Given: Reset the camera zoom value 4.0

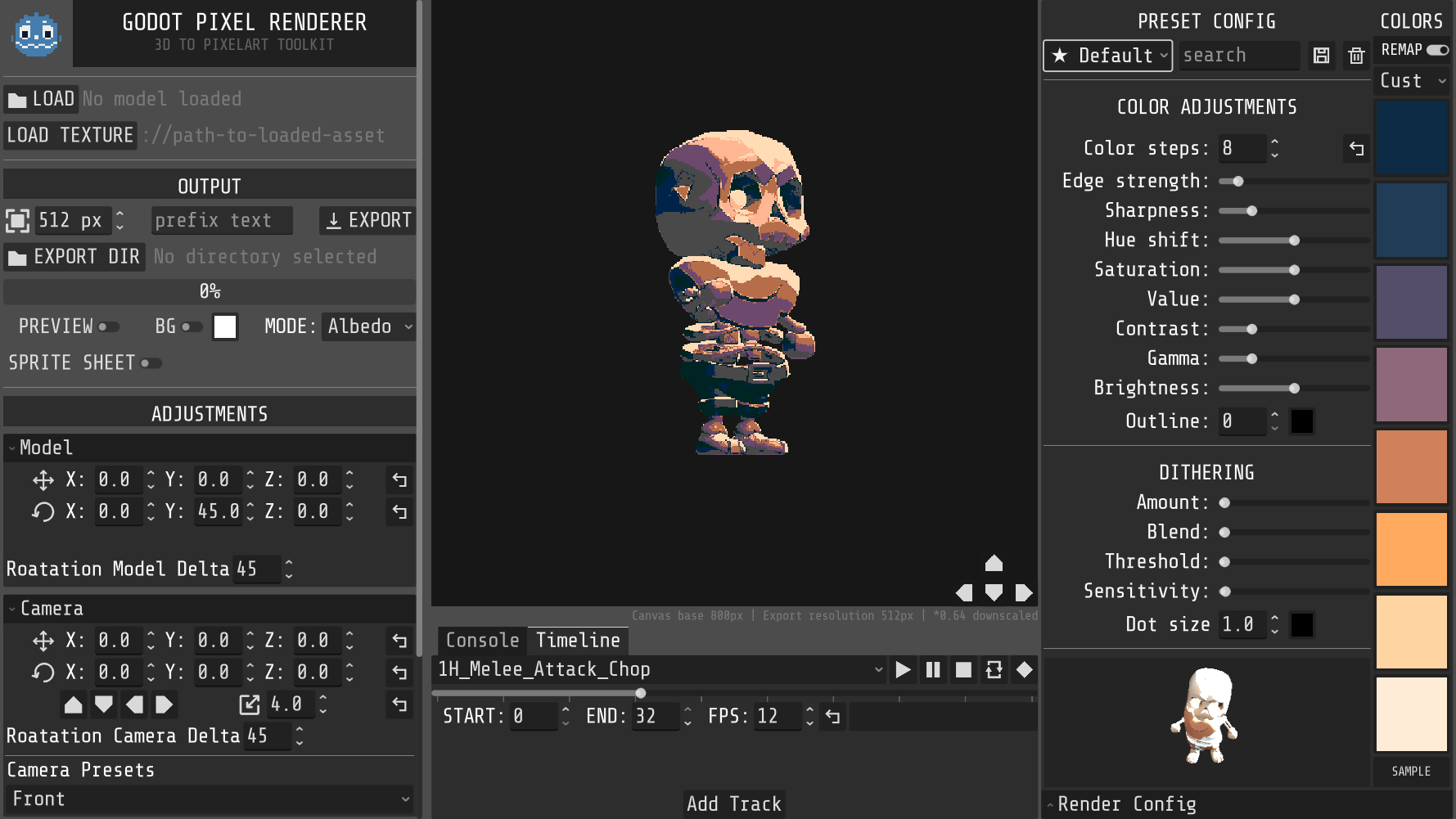Looking at the screenshot, I should point(399,704).
